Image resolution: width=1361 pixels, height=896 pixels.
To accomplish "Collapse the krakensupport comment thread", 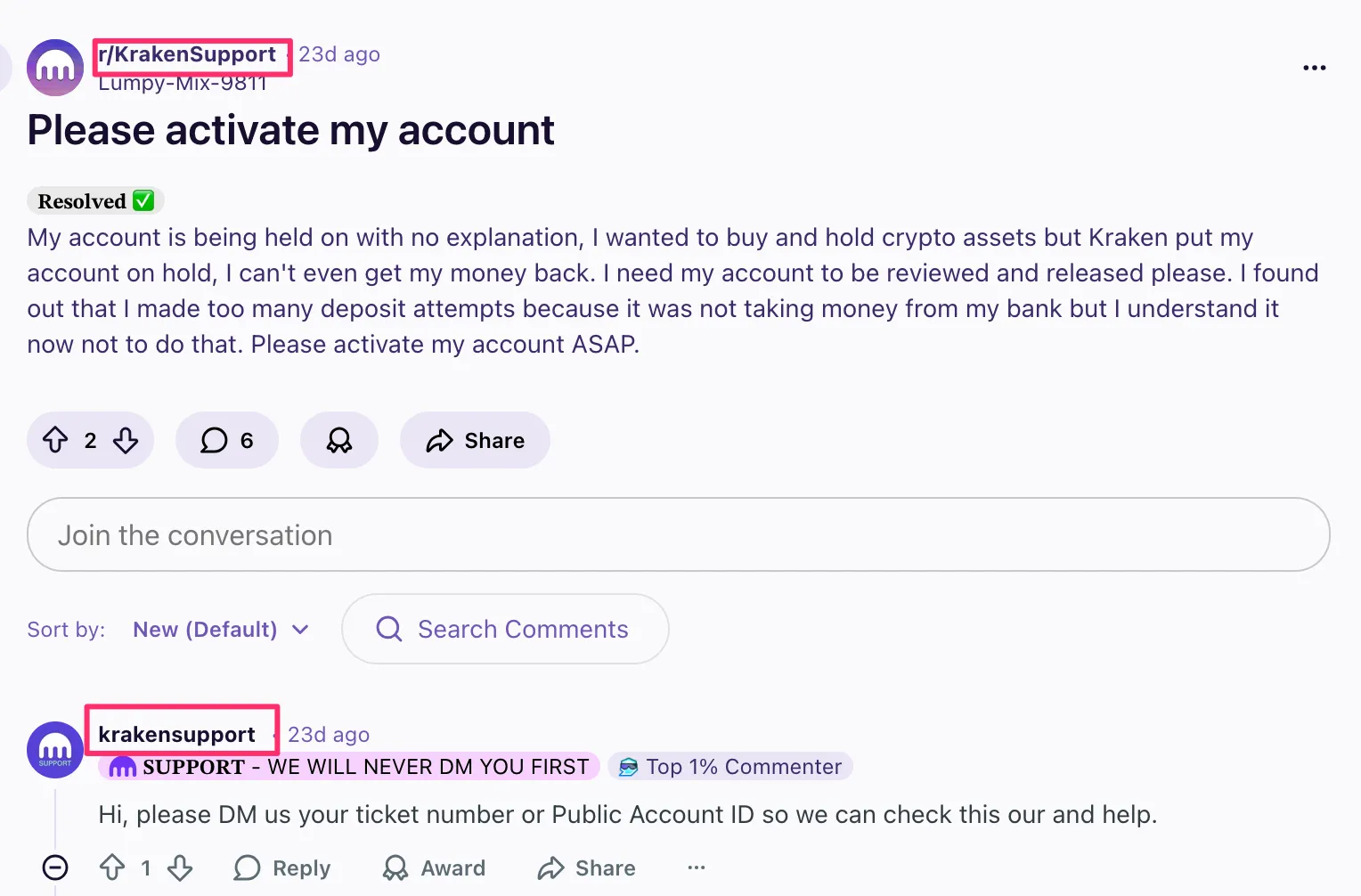I will tap(55, 867).
